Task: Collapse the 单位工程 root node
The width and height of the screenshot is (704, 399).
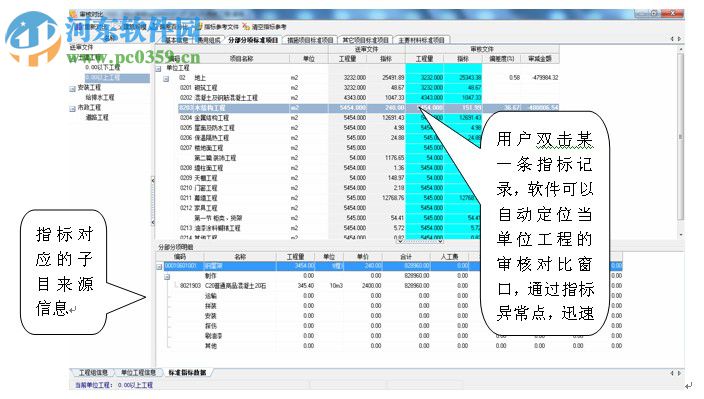Action: (x=158, y=69)
